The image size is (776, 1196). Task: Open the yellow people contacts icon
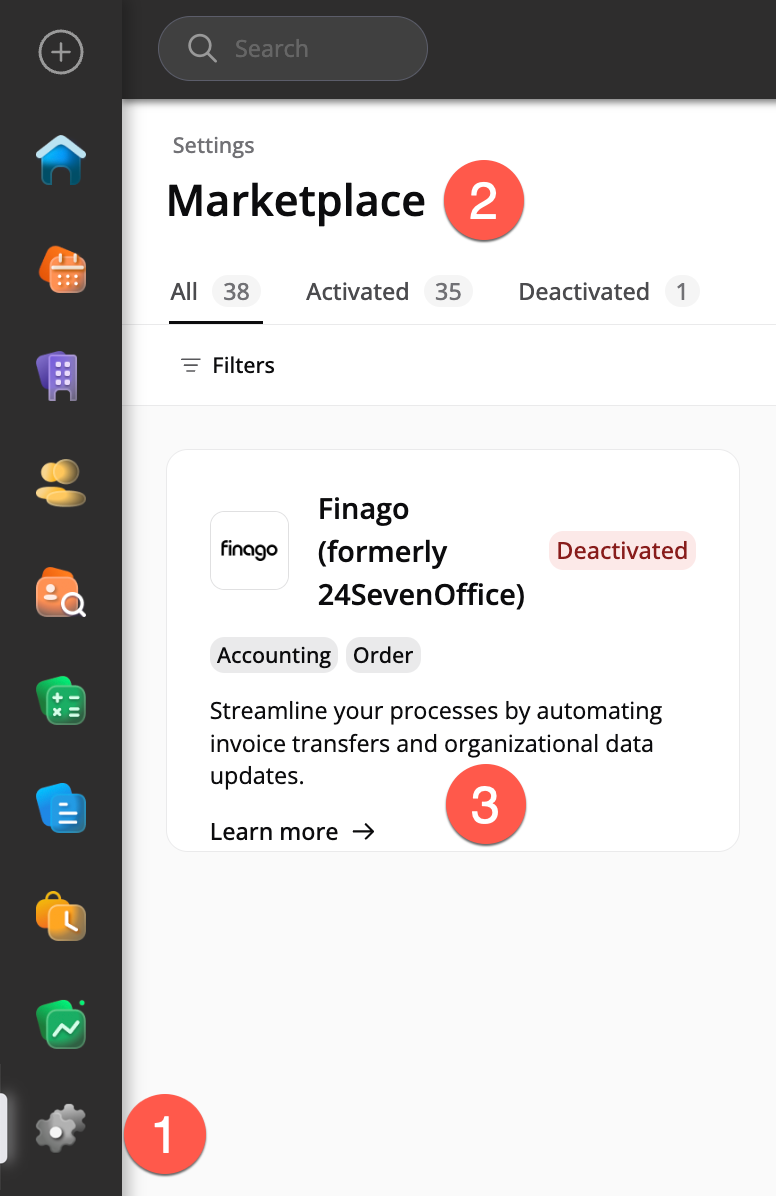pyautogui.click(x=61, y=484)
